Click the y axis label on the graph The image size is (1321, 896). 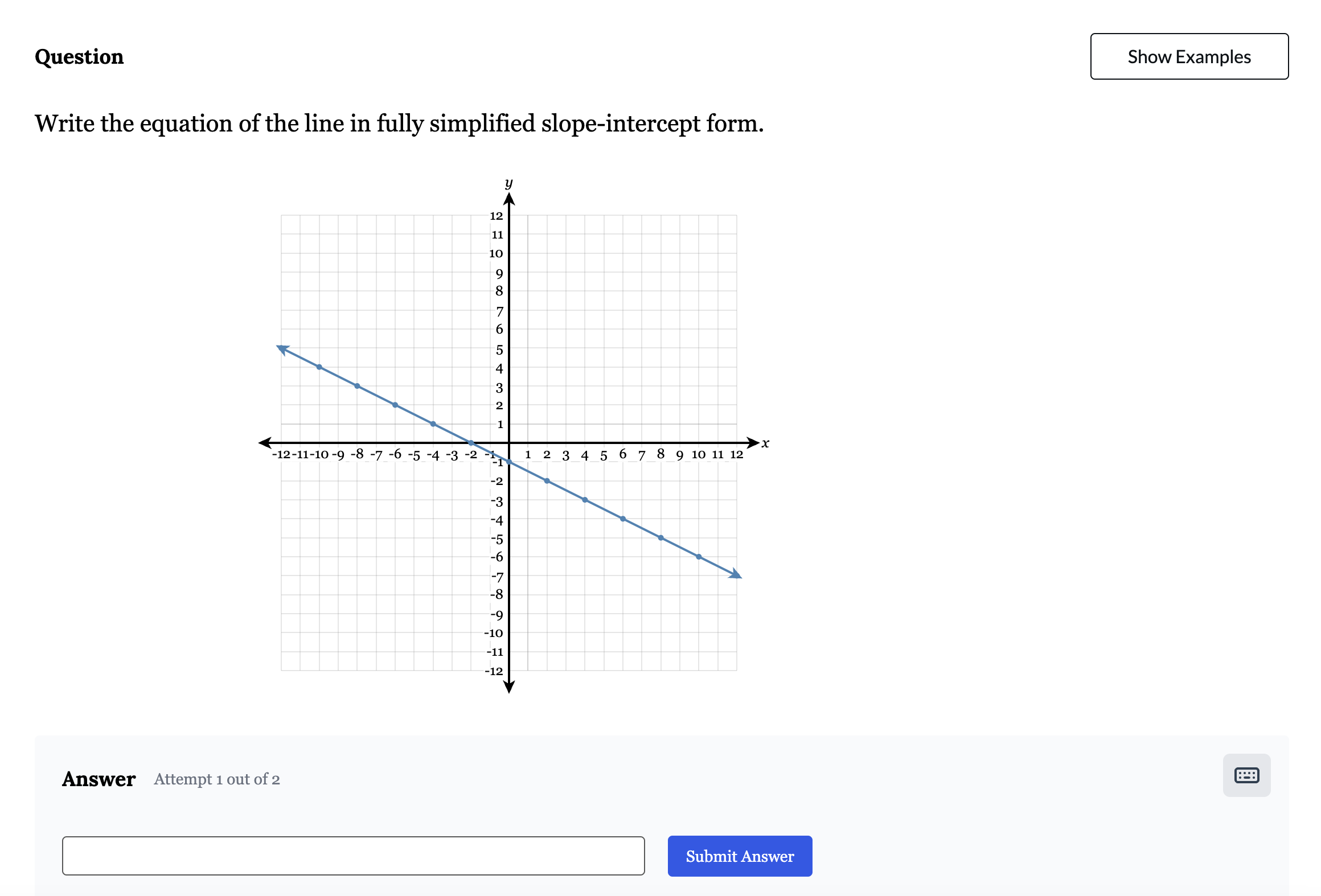[x=508, y=183]
